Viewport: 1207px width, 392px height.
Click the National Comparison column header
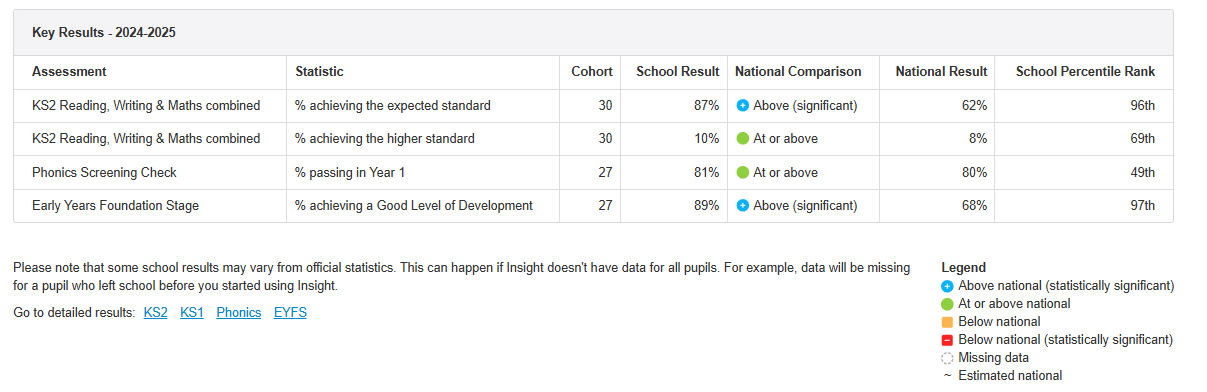pos(798,72)
